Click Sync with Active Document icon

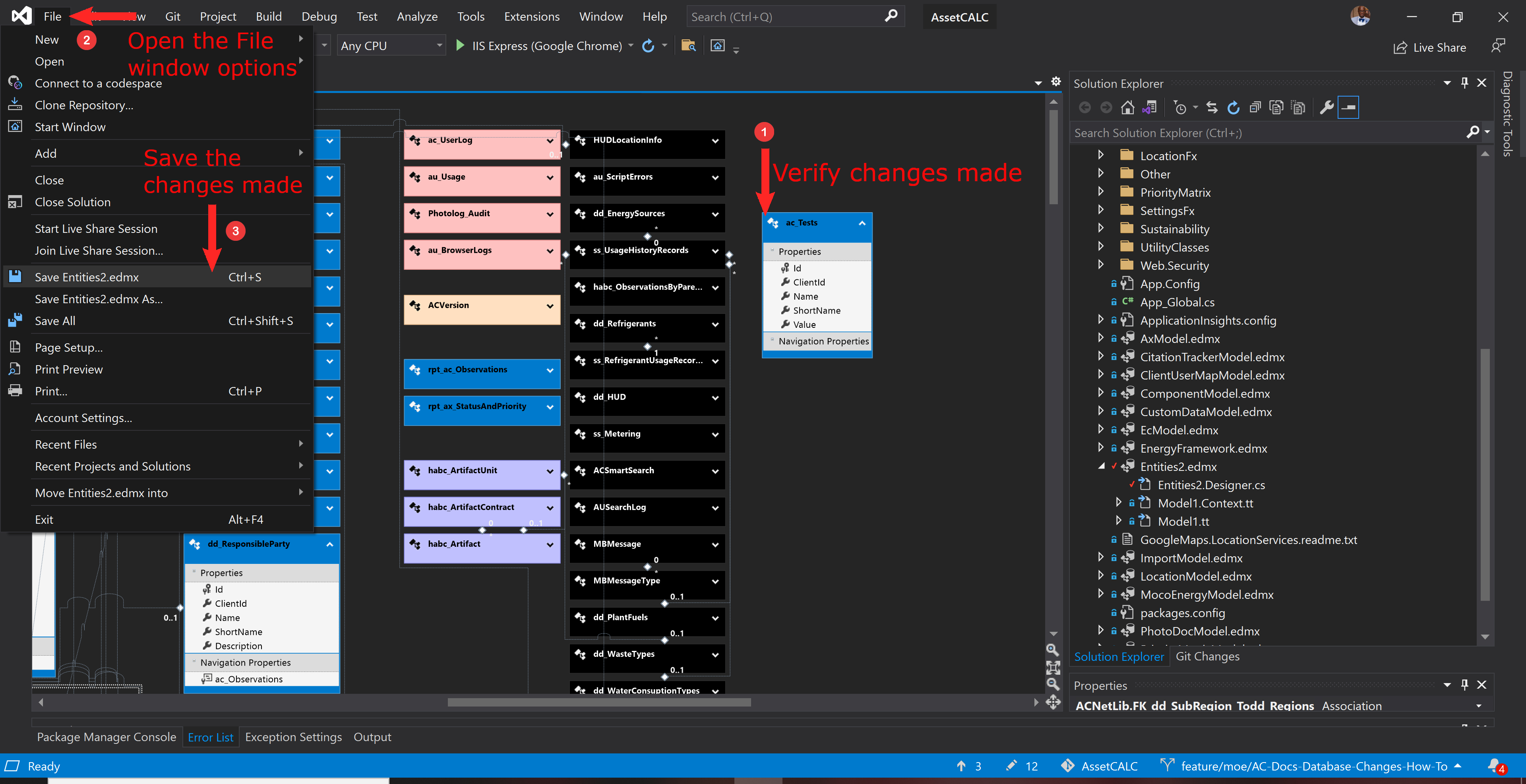point(1211,108)
